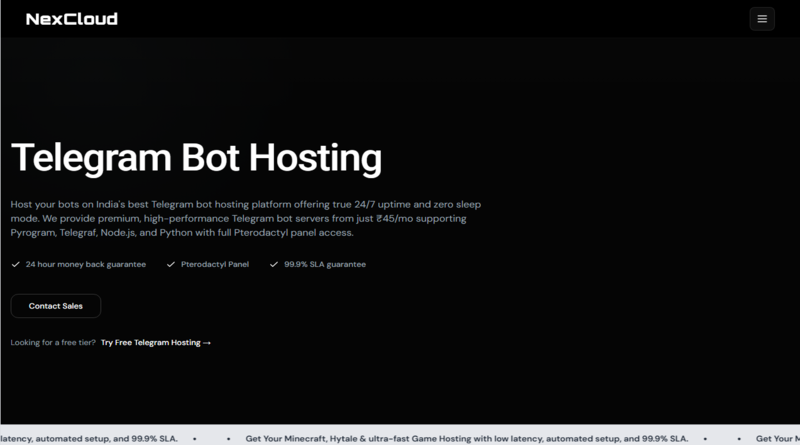Open the hamburger navigation menu
The height and width of the screenshot is (445, 800).
click(x=762, y=19)
